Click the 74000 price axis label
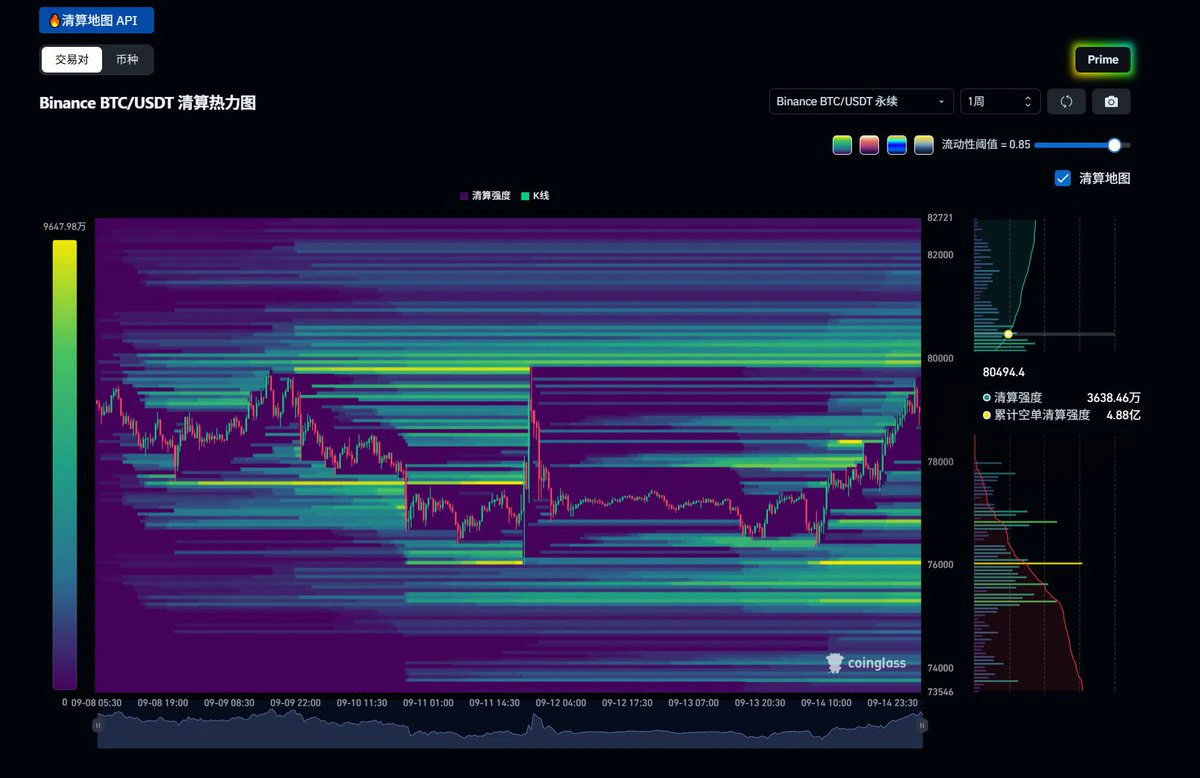This screenshot has height=778, width=1200. (941, 668)
